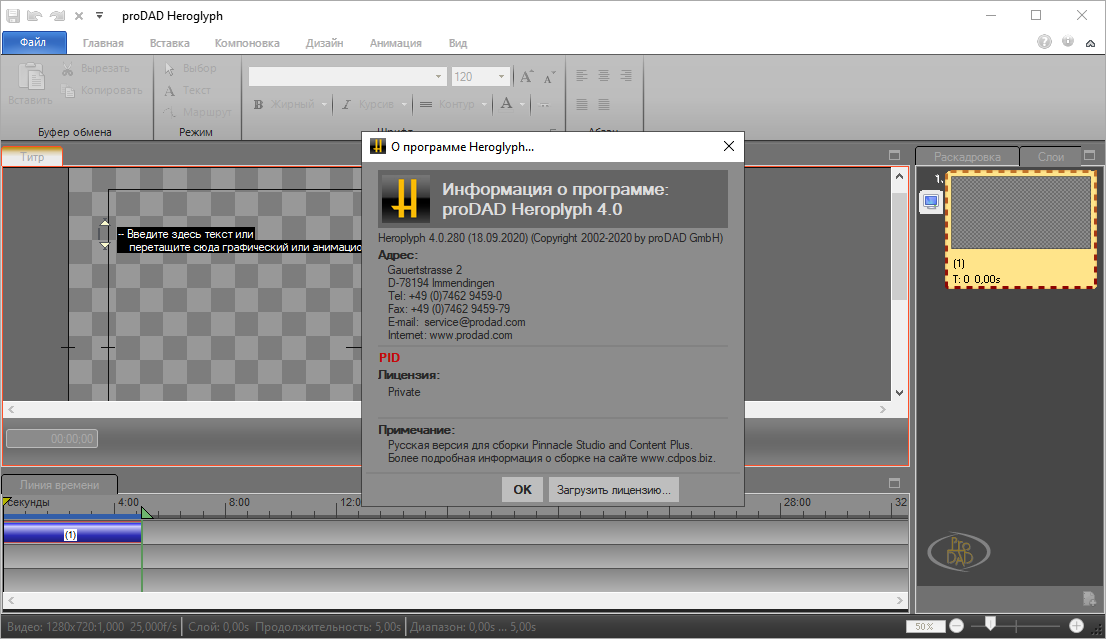Screen dimensions: 1106x639
Task: Switch to the Главная ribbon tab
Action: click(103, 43)
